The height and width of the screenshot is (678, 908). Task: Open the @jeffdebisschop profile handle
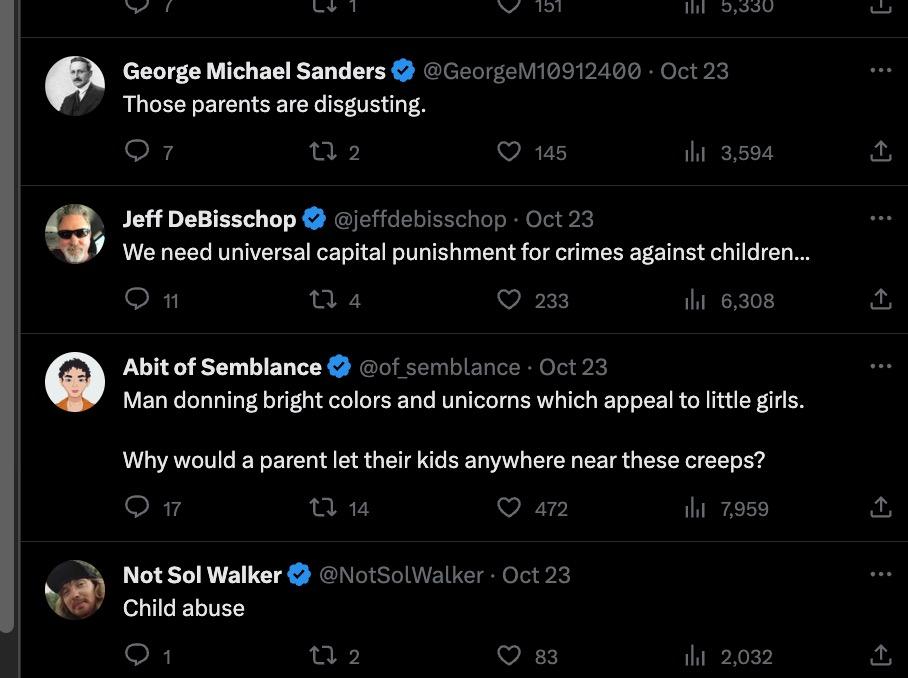(419, 219)
